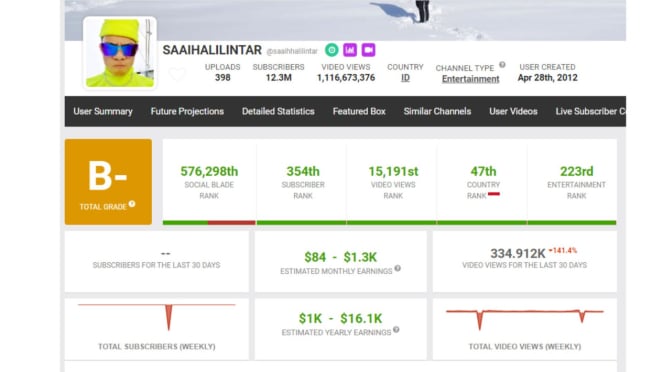Click the Estimated Yearly Earnings help icon
The height and width of the screenshot is (372, 663).
point(396,330)
